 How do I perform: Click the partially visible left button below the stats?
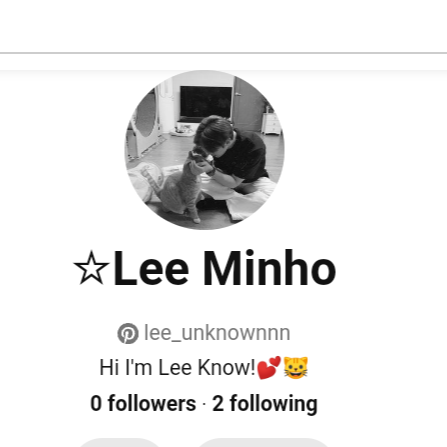[118, 443]
